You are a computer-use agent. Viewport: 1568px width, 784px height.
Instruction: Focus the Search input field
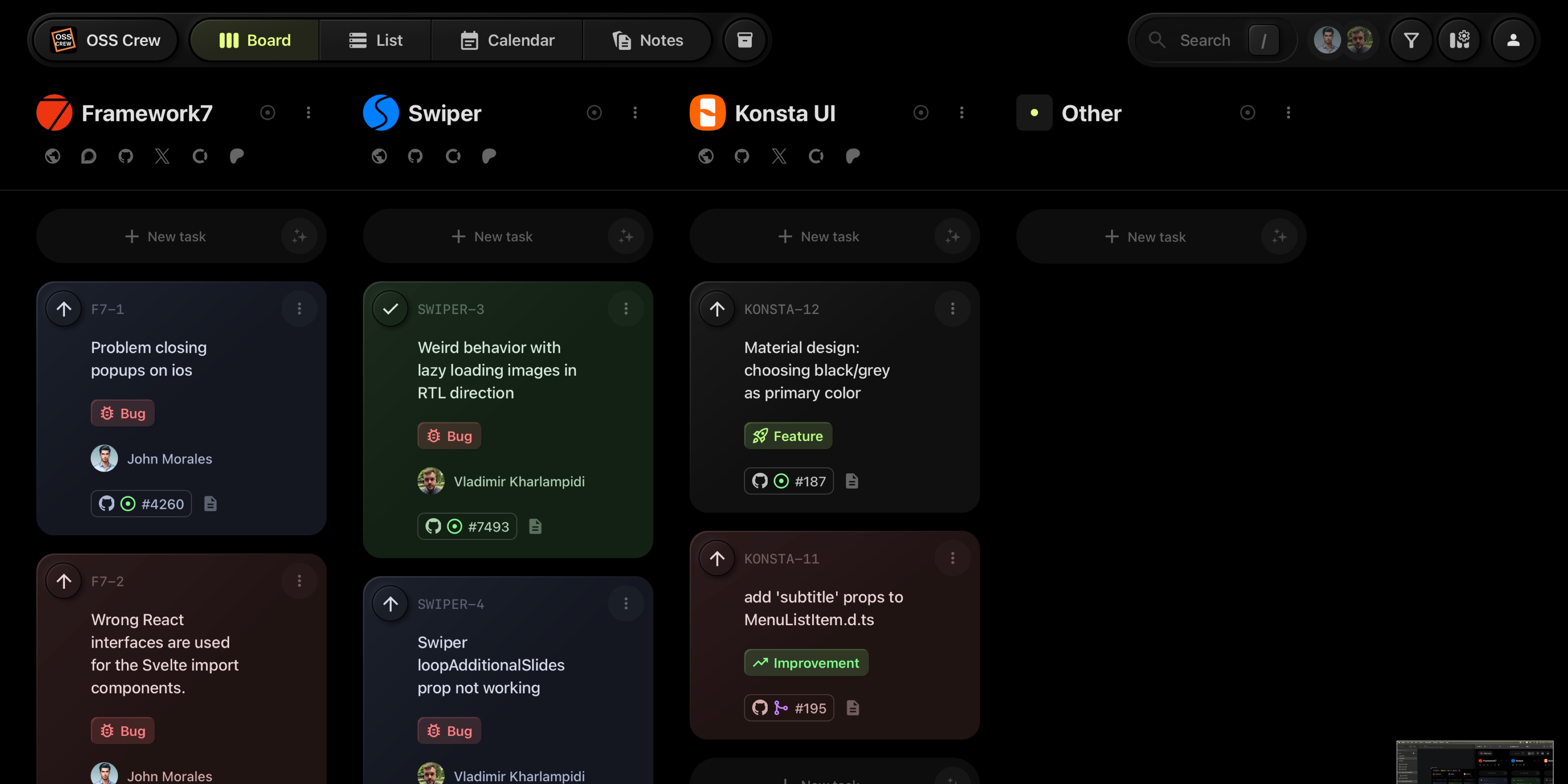1205,40
